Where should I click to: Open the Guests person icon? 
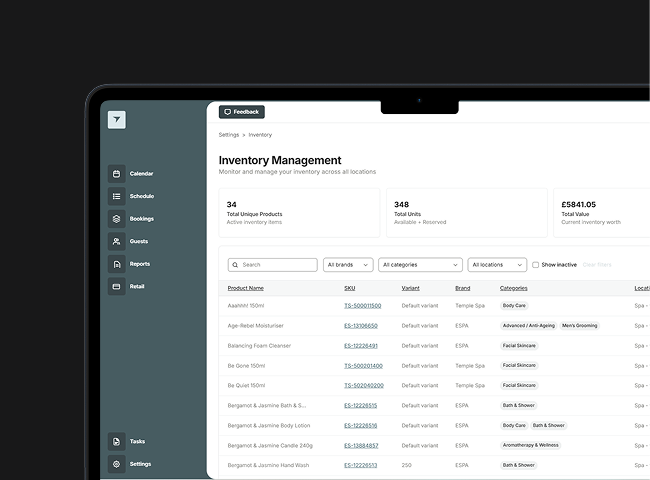click(x=116, y=241)
